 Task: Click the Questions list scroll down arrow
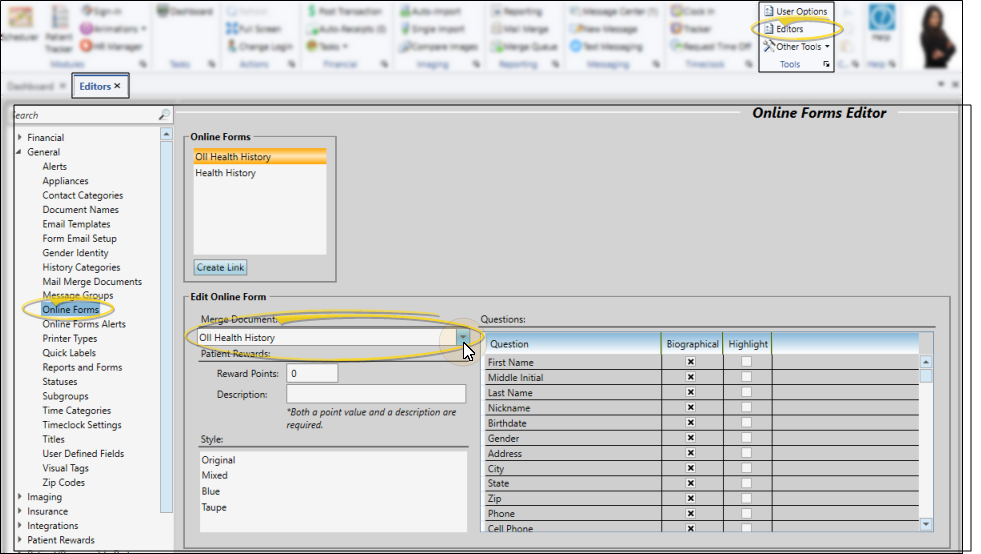pyautogui.click(x=926, y=524)
